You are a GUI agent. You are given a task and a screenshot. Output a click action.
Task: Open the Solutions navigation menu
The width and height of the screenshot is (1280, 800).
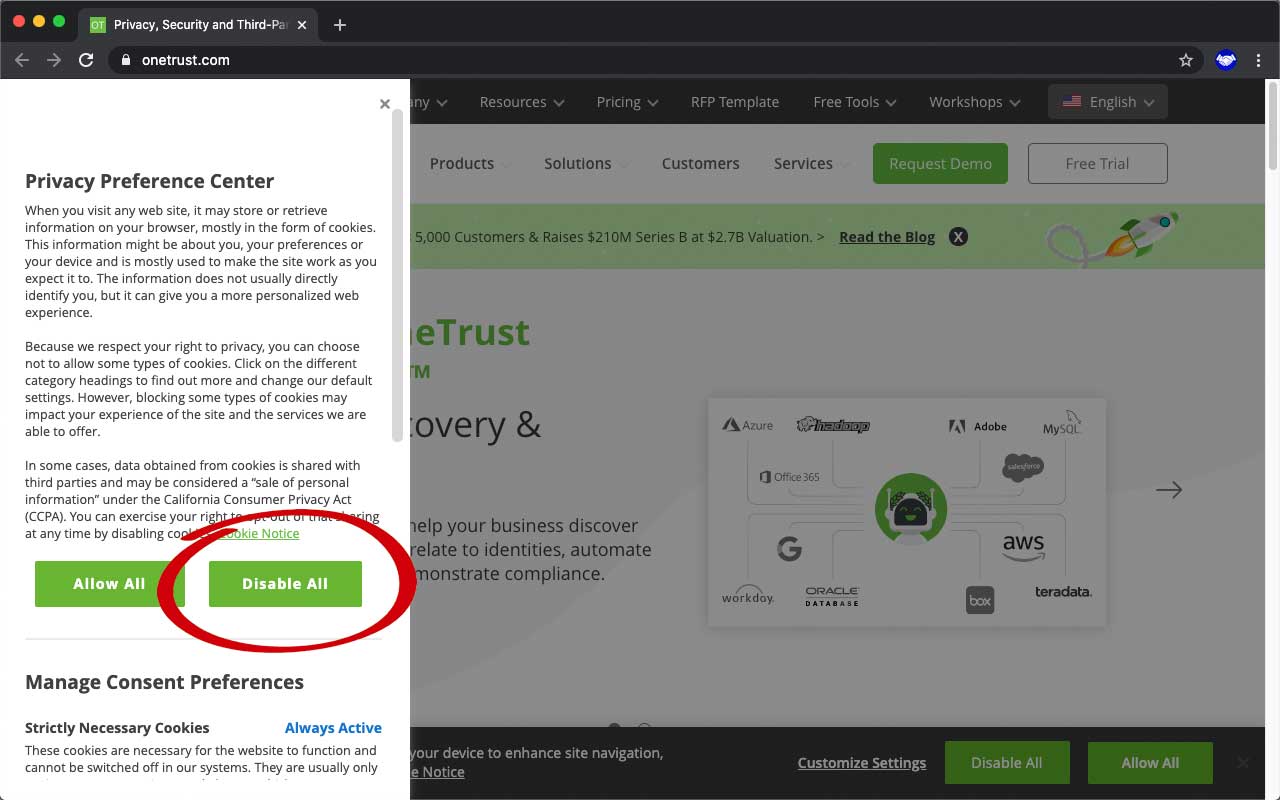pyautogui.click(x=587, y=164)
